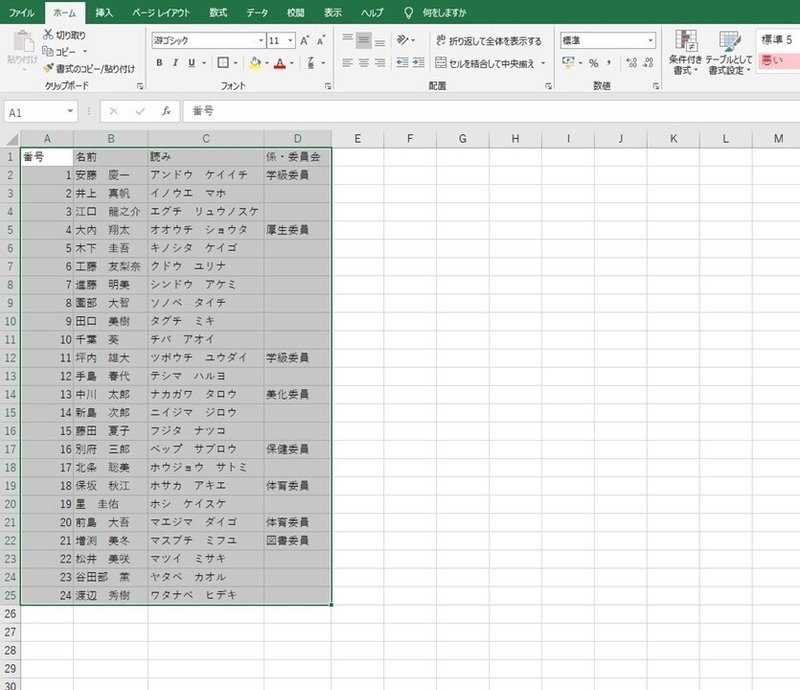800x690 pixels.
Task: Select the 悪い cell style swatch
Action: tap(779, 61)
